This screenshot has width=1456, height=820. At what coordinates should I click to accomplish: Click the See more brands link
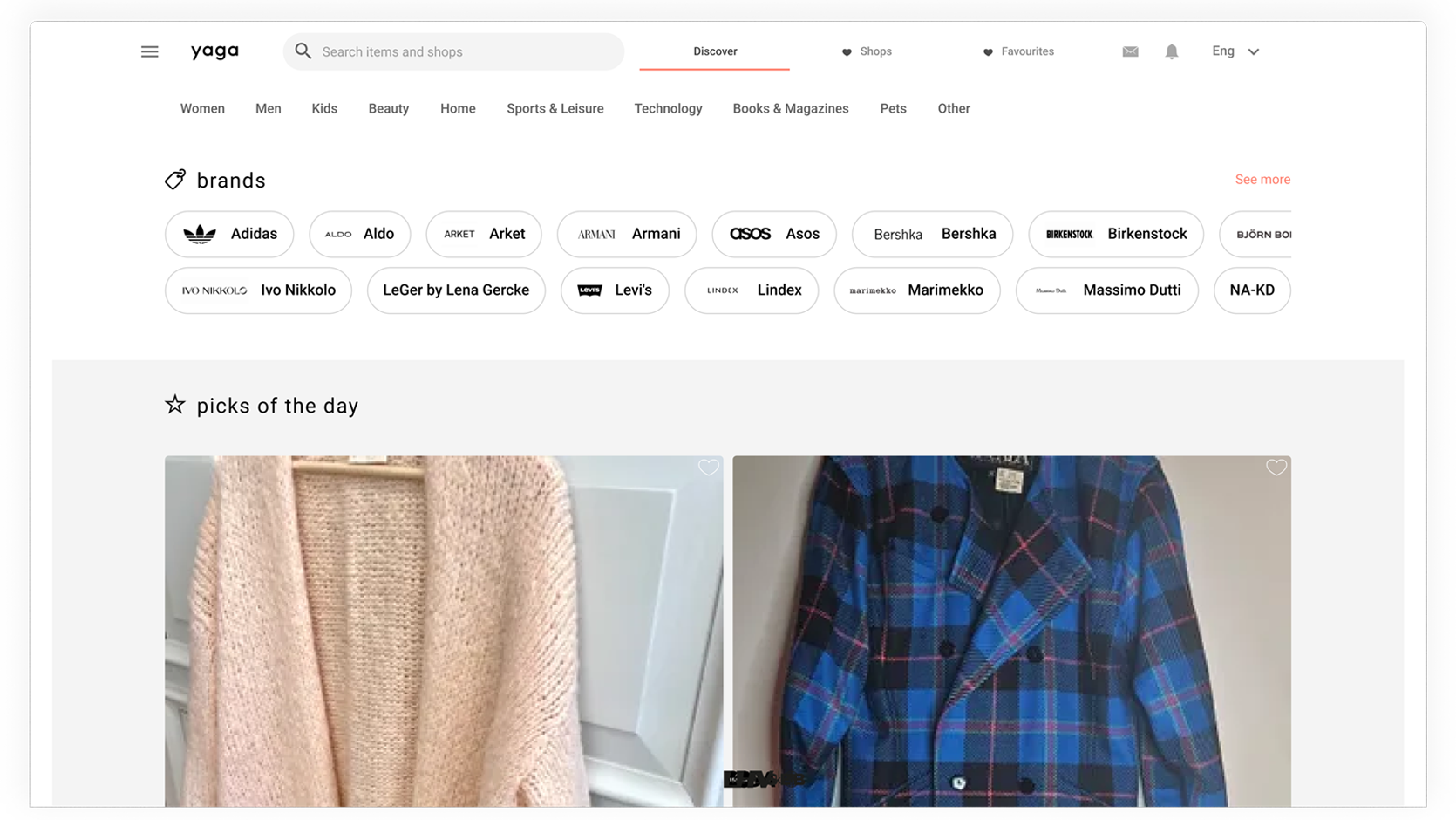click(x=1262, y=179)
